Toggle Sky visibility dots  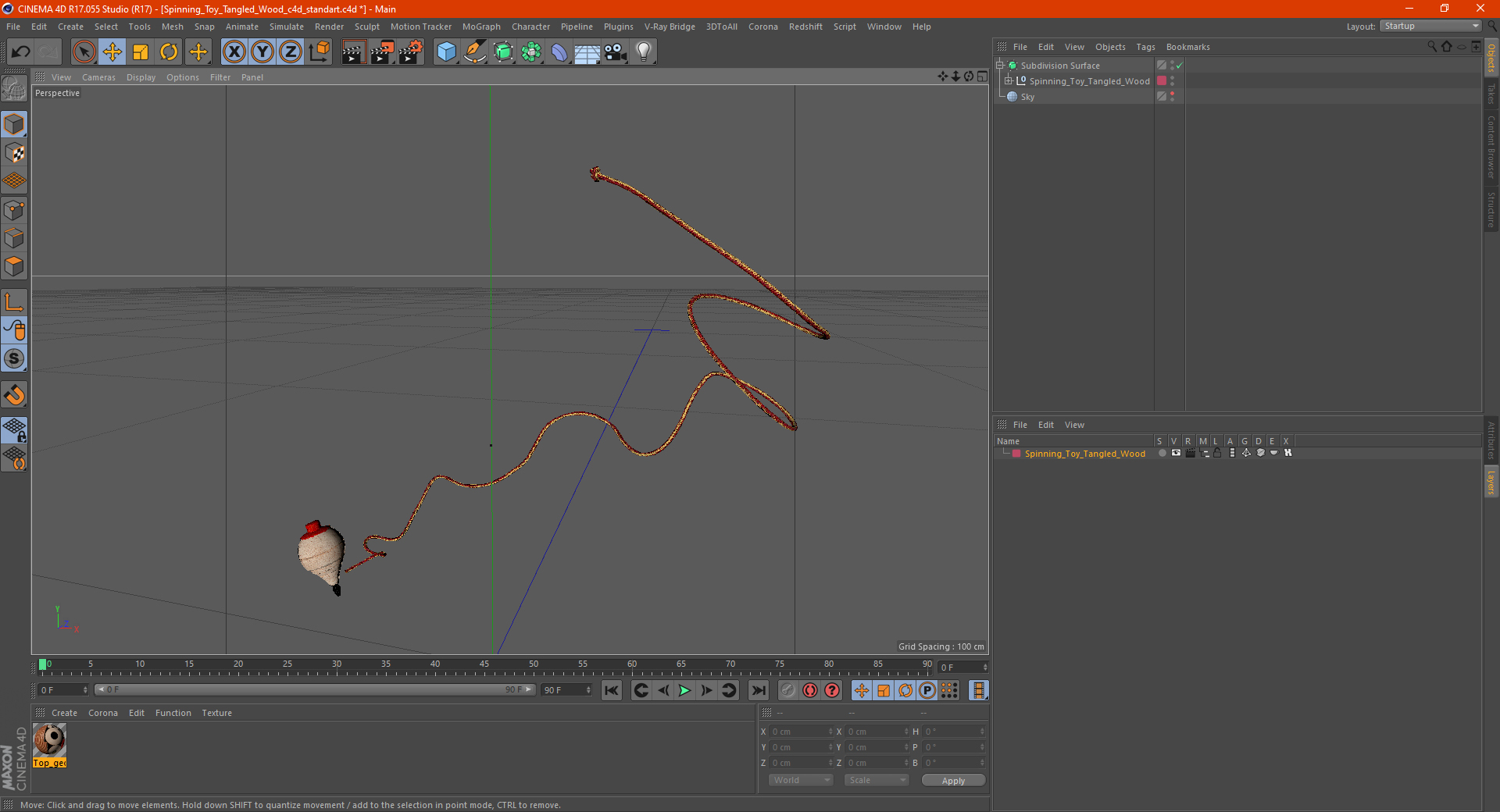[1172, 97]
